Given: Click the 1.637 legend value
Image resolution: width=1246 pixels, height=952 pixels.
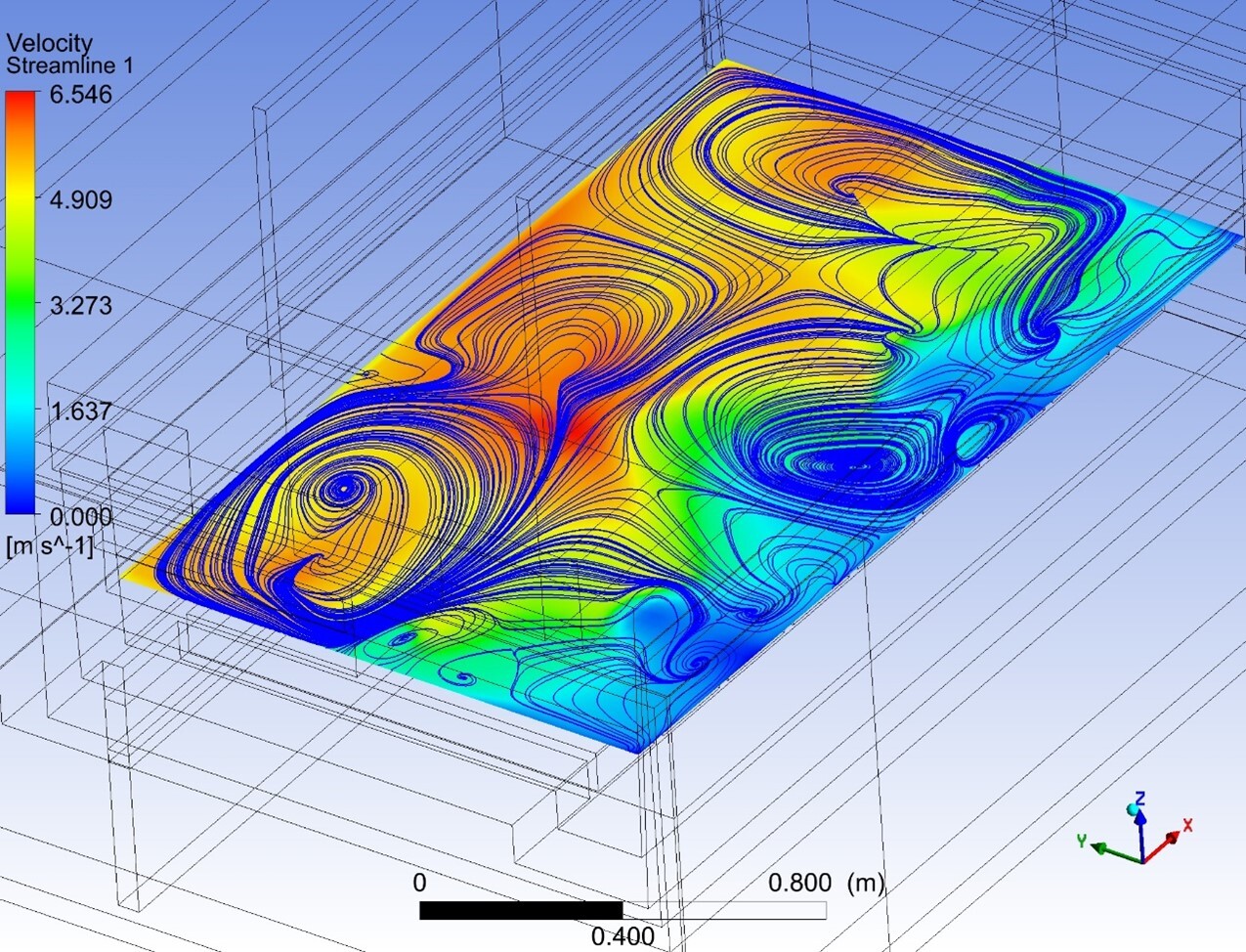Looking at the screenshot, I should point(81,411).
